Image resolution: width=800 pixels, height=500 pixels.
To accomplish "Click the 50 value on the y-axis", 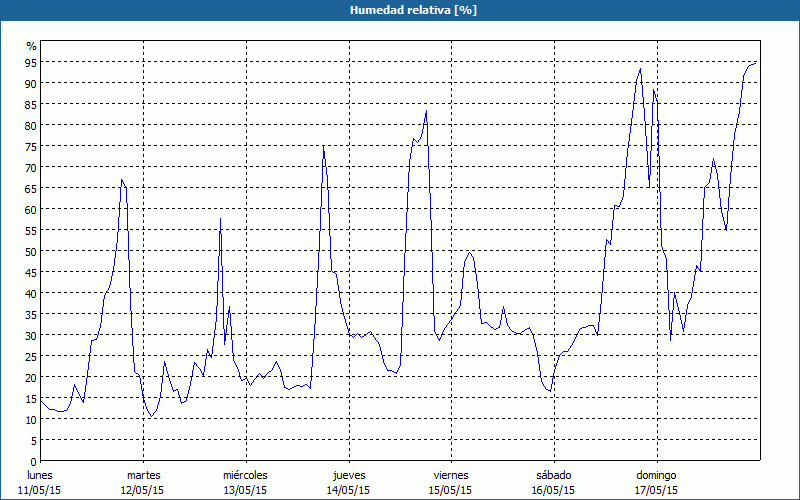I will [31, 251].
